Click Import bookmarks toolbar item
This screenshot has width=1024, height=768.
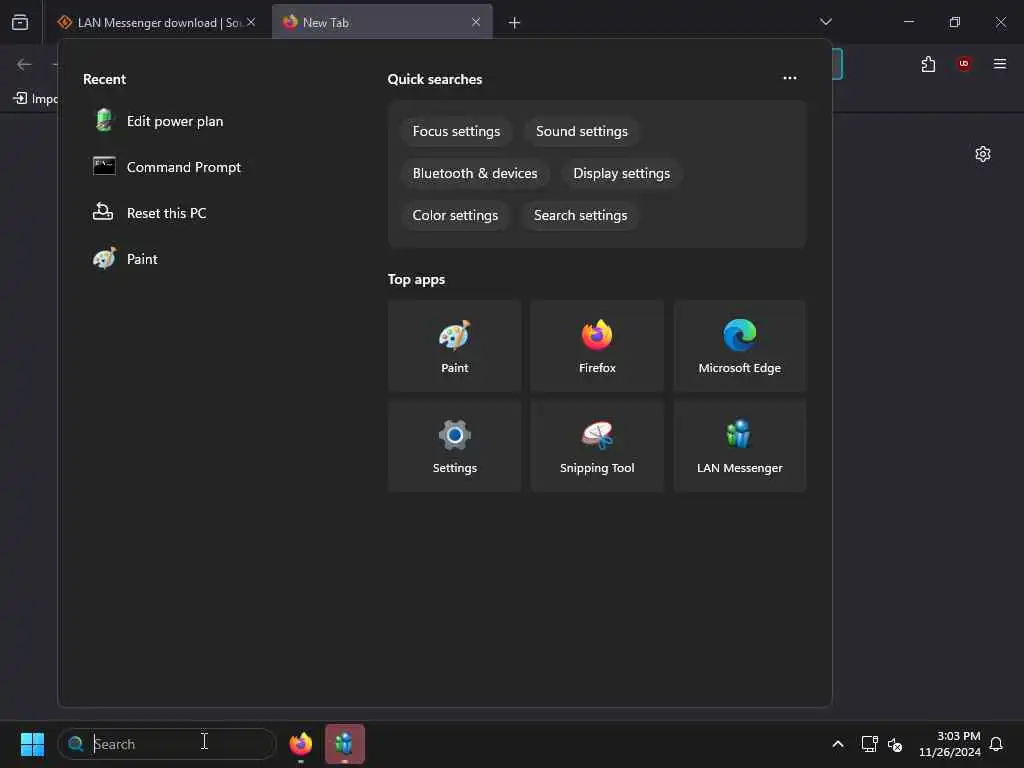(x=35, y=99)
